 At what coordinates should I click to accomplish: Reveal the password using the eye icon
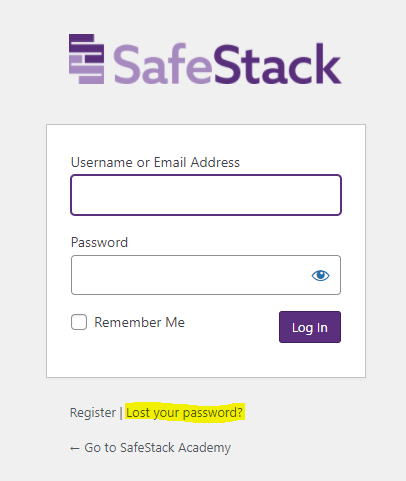point(320,275)
